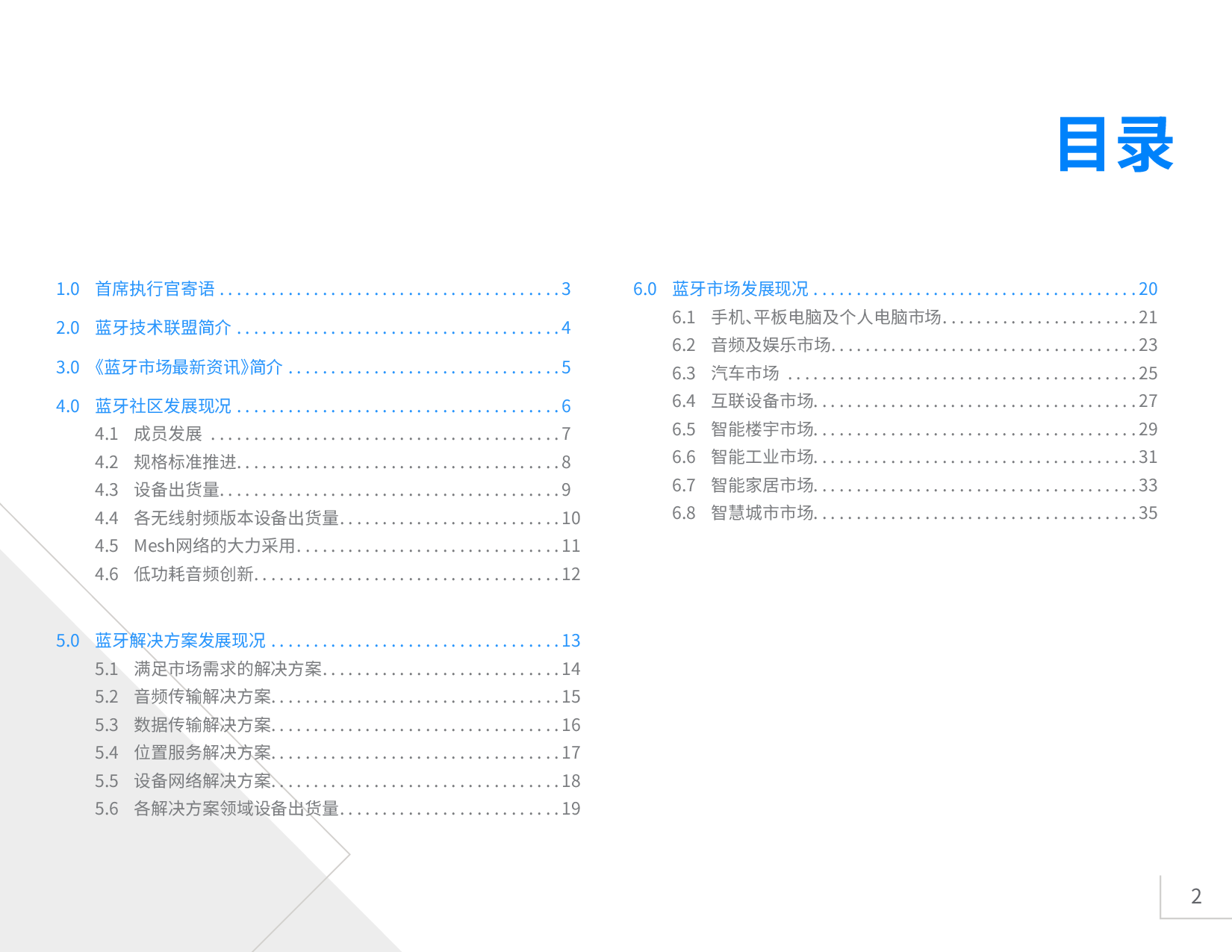Click page number 35 beside 智慧城市市场

coord(1148,513)
